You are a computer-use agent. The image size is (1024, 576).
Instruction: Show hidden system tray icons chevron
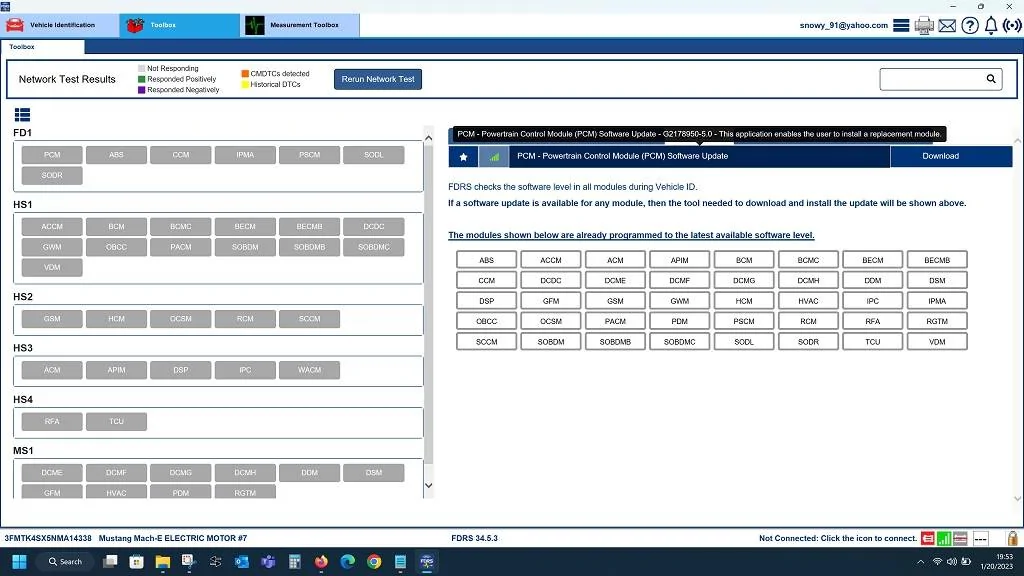(x=920, y=562)
